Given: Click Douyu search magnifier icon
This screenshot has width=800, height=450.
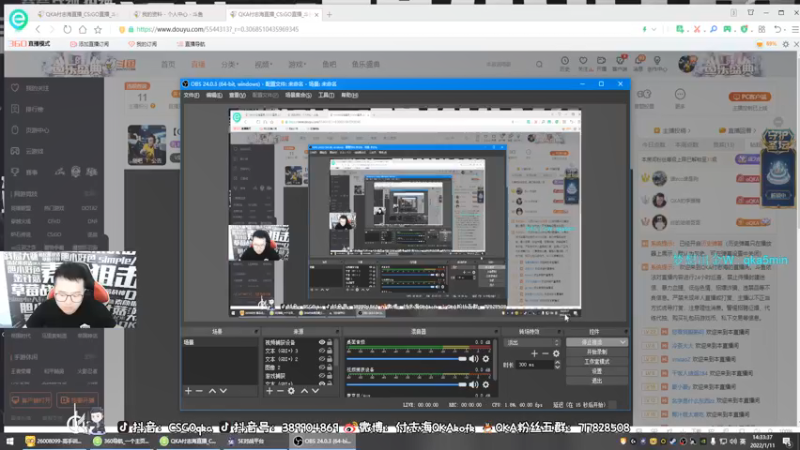Looking at the screenshot, I should [539, 64].
